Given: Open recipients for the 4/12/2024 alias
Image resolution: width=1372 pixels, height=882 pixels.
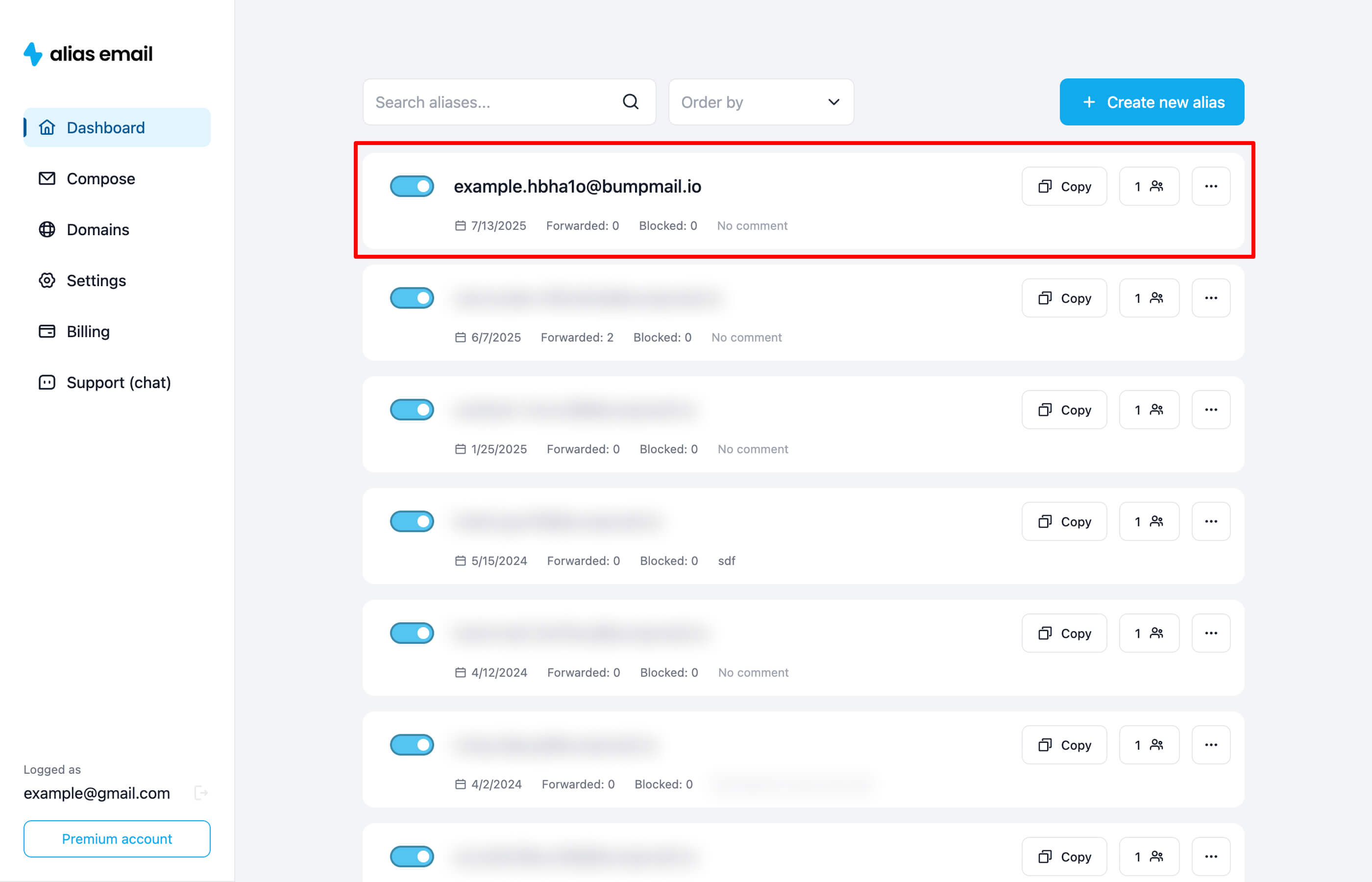Looking at the screenshot, I should pos(1149,633).
